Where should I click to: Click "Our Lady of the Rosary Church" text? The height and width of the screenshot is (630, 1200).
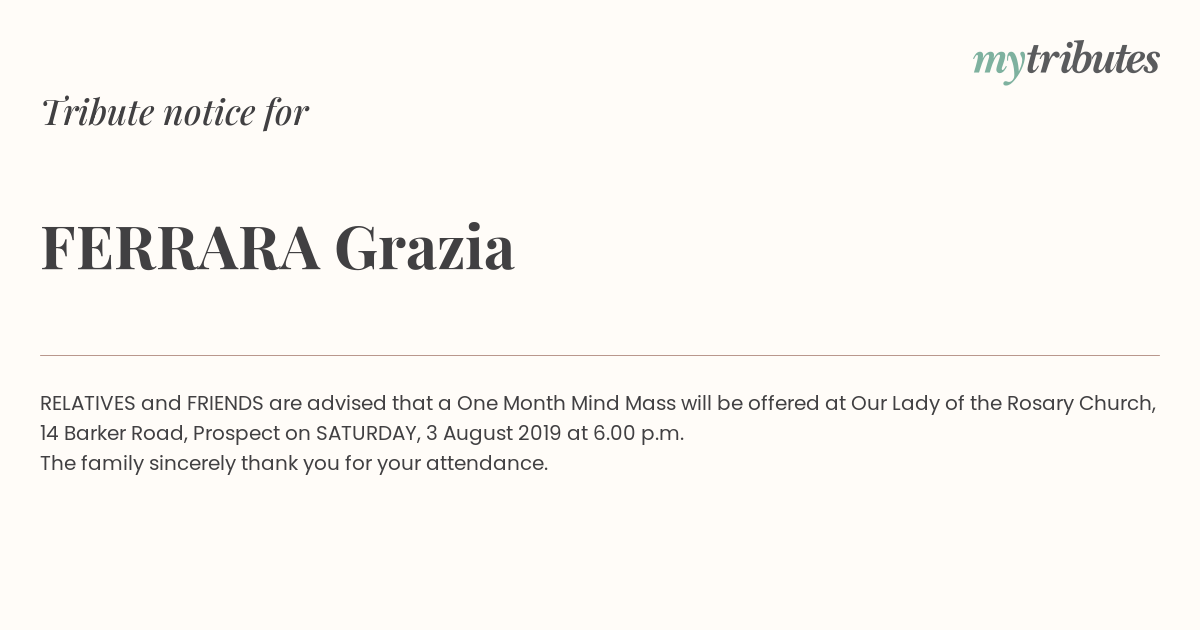coord(1003,404)
